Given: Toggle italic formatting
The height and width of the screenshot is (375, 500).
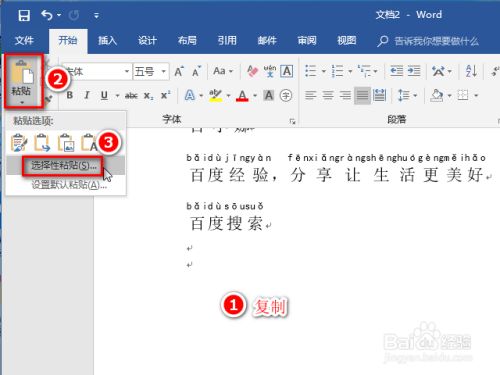Looking at the screenshot, I should pyautogui.click(x=87, y=96).
